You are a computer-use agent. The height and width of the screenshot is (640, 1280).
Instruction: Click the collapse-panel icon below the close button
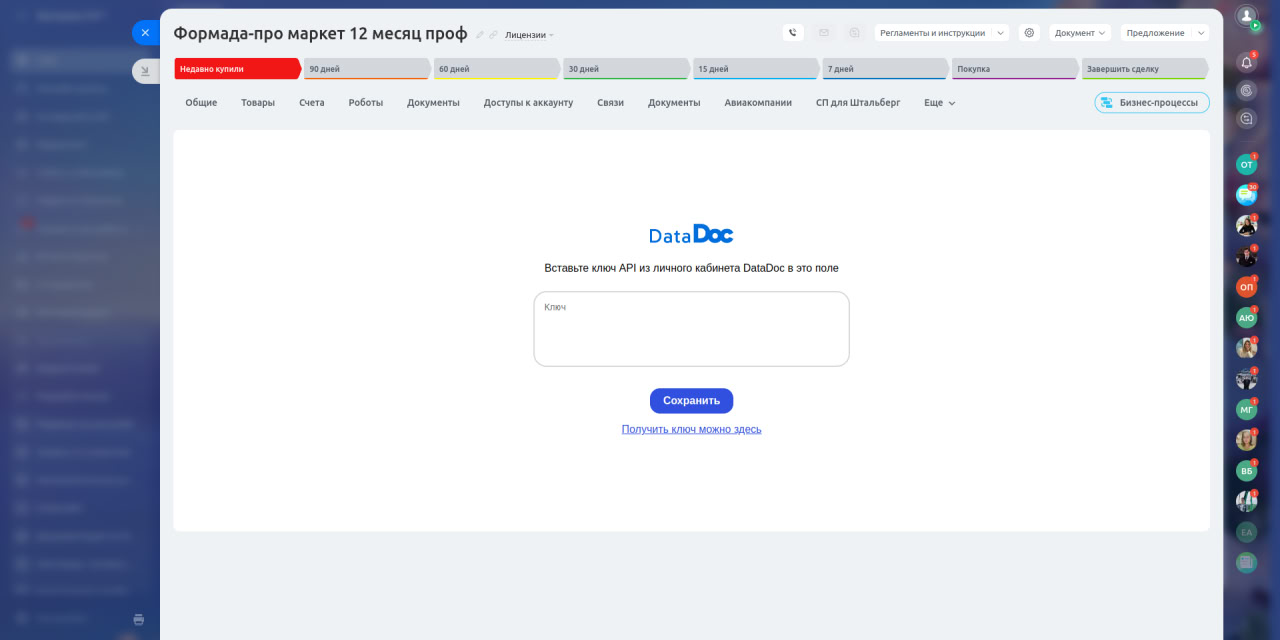click(145, 71)
